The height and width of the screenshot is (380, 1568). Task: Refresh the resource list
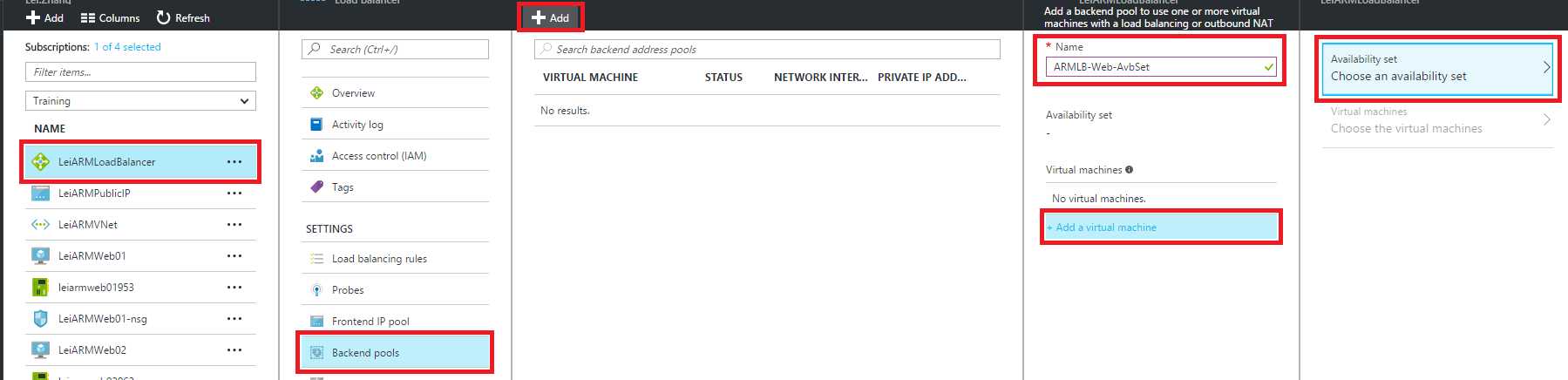pyautogui.click(x=183, y=17)
